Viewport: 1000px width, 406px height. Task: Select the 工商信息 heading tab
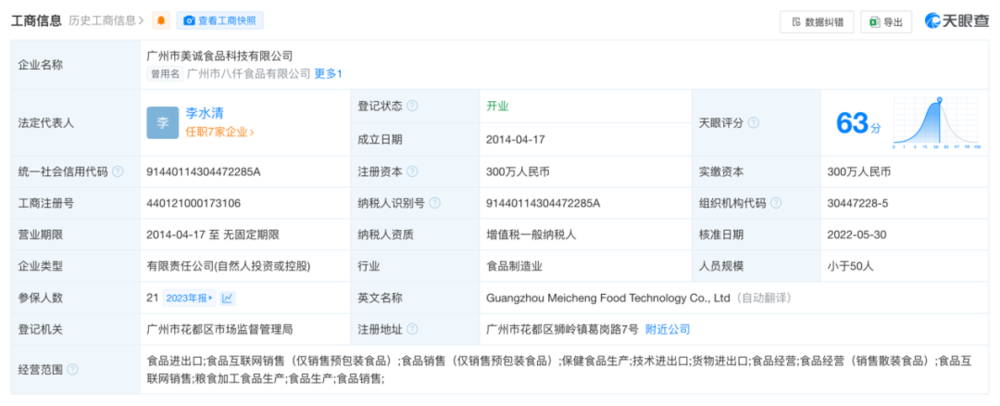(36, 20)
